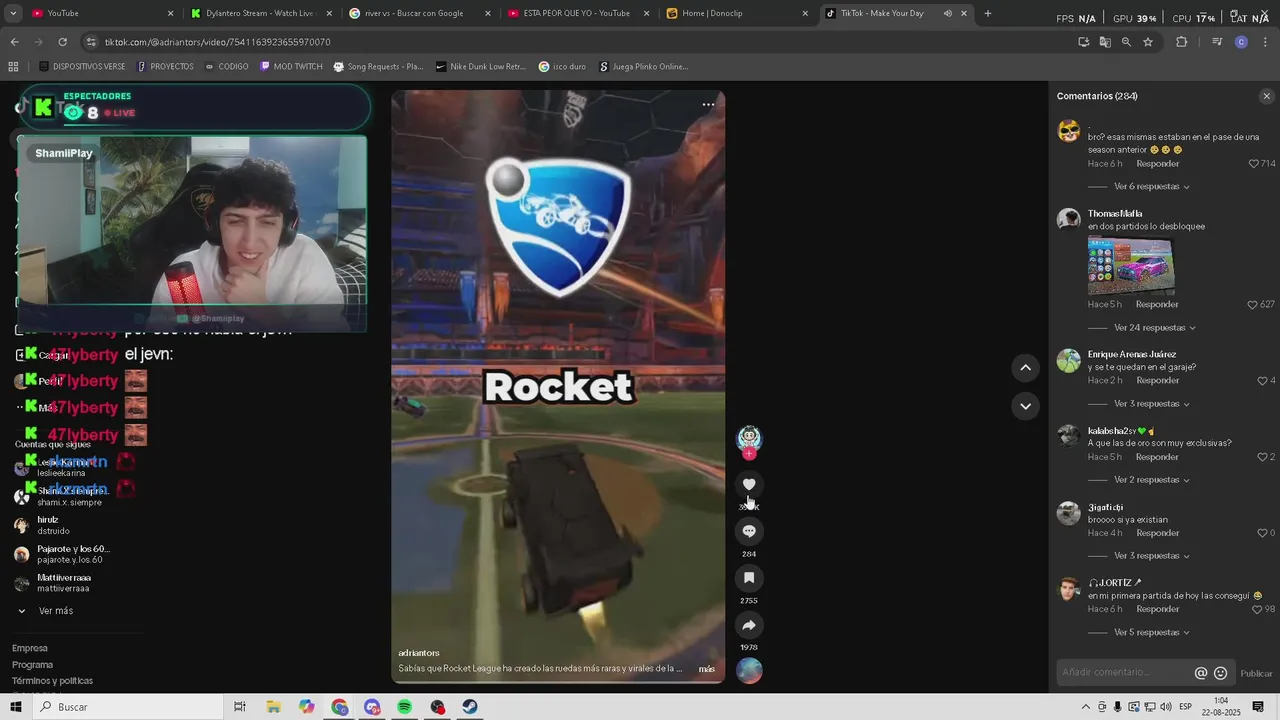Open File Explorer from the taskbar
Viewport: 1280px width, 720px height.
(x=273, y=707)
